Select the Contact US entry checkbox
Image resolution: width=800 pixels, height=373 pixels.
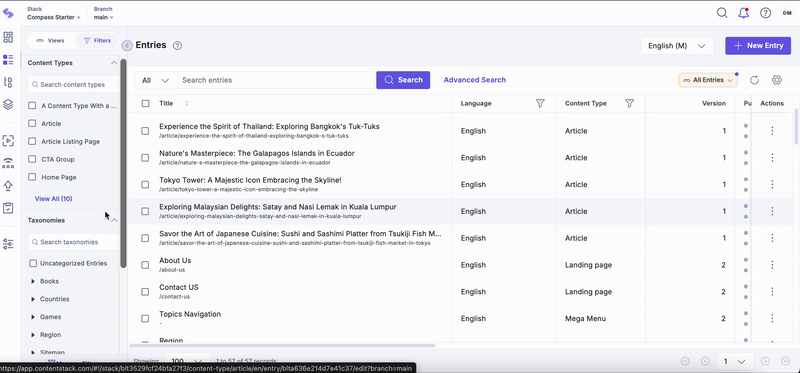(x=145, y=292)
